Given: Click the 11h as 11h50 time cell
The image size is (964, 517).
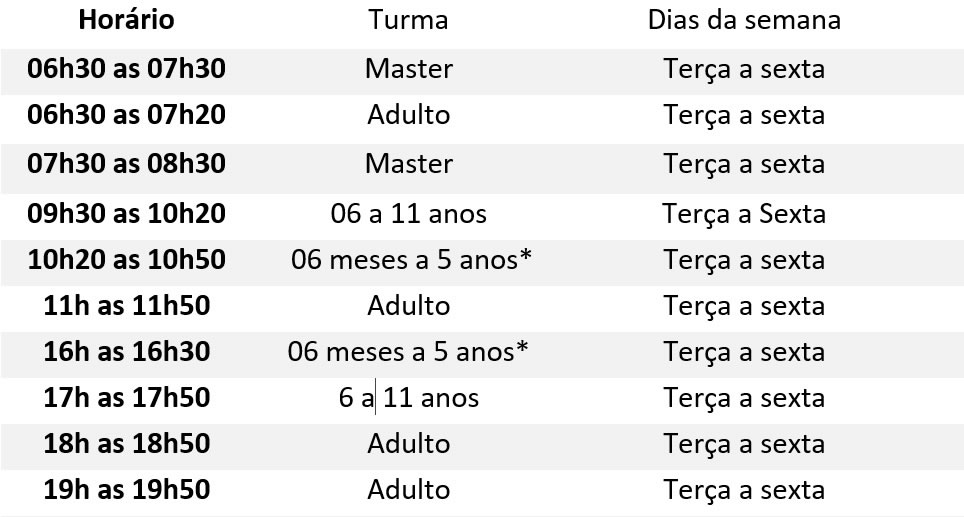Looking at the screenshot, I should click(x=127, y=306).
